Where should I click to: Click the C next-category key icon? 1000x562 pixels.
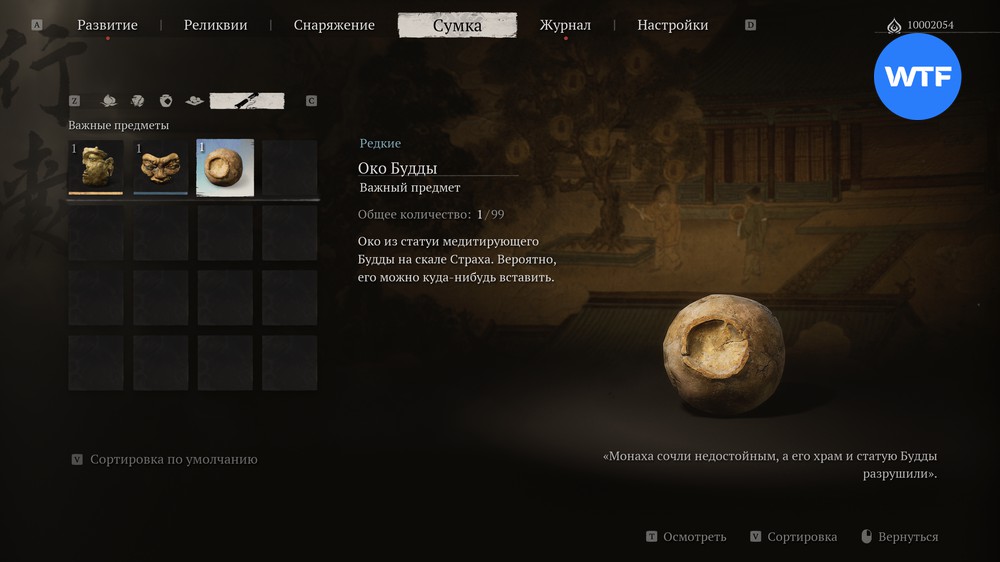311,101
